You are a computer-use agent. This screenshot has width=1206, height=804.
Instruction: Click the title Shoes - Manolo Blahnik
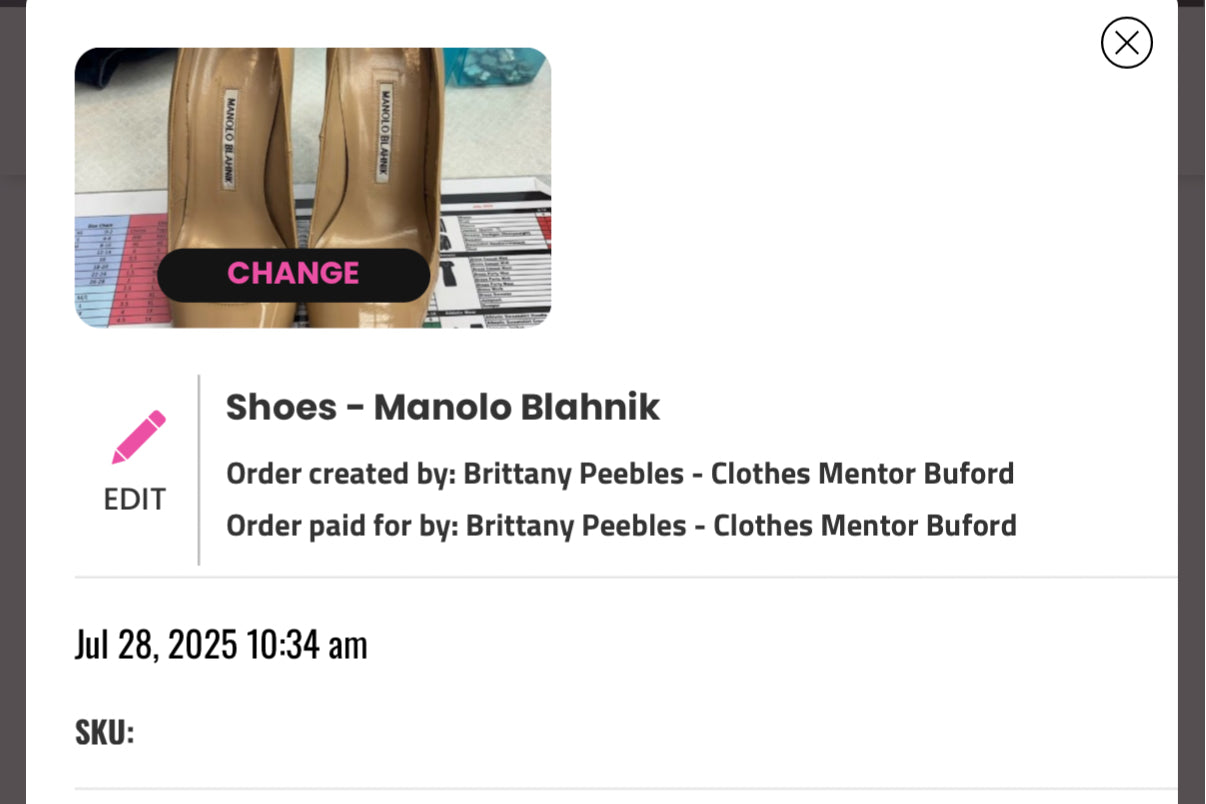(444, 407)
